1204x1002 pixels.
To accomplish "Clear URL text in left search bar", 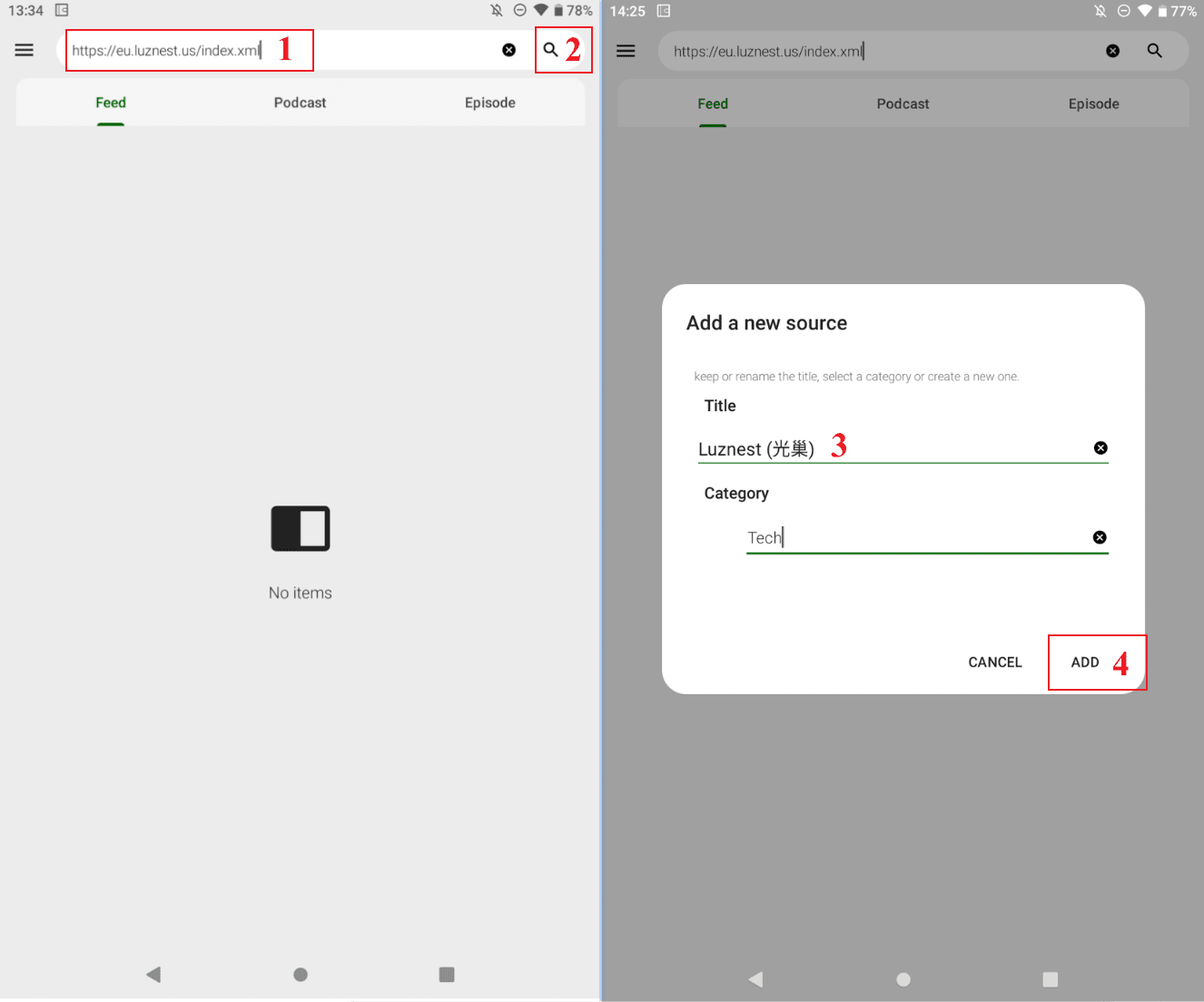I will coord(508,50).
